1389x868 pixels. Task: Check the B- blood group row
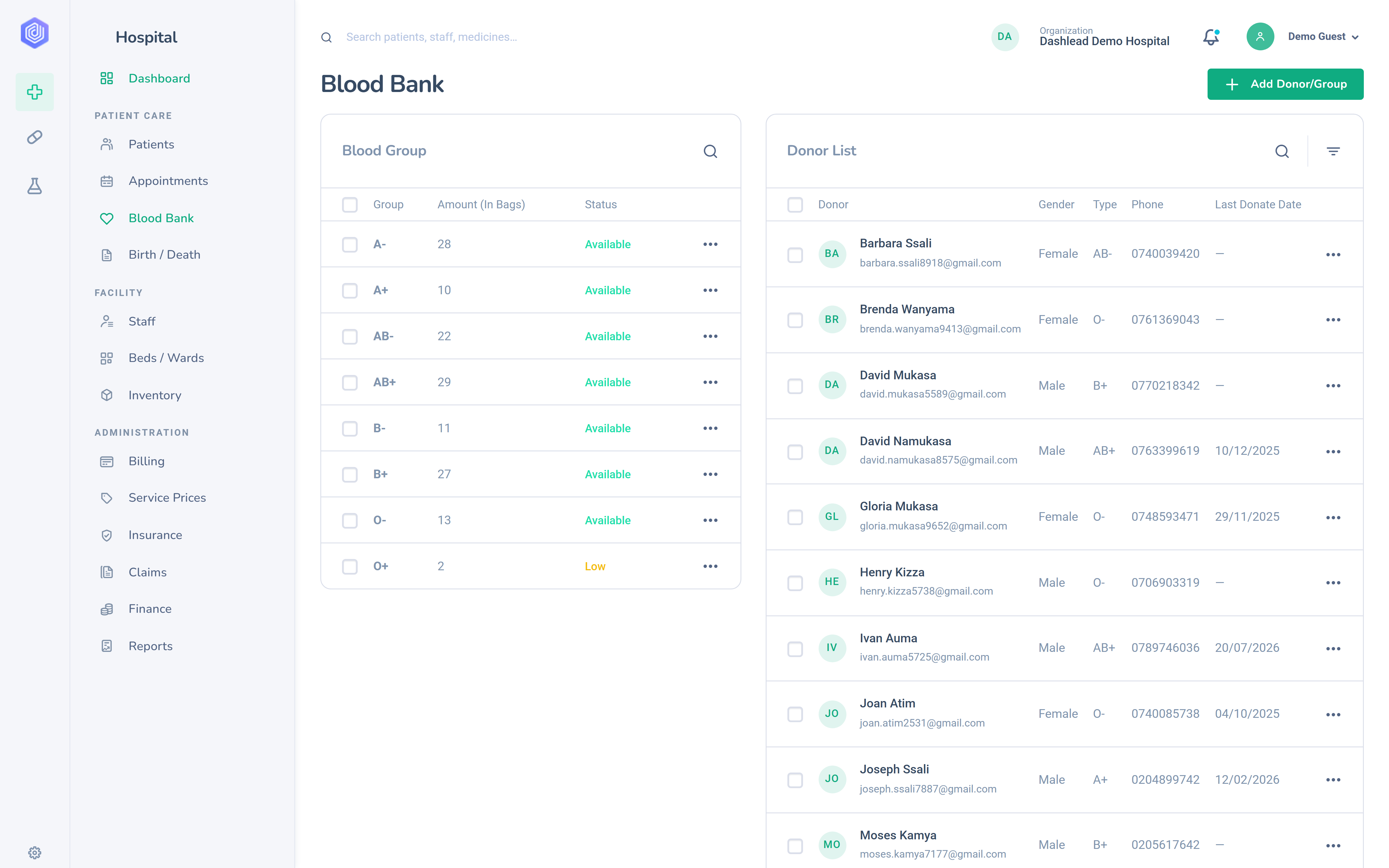tap(350, 428)
